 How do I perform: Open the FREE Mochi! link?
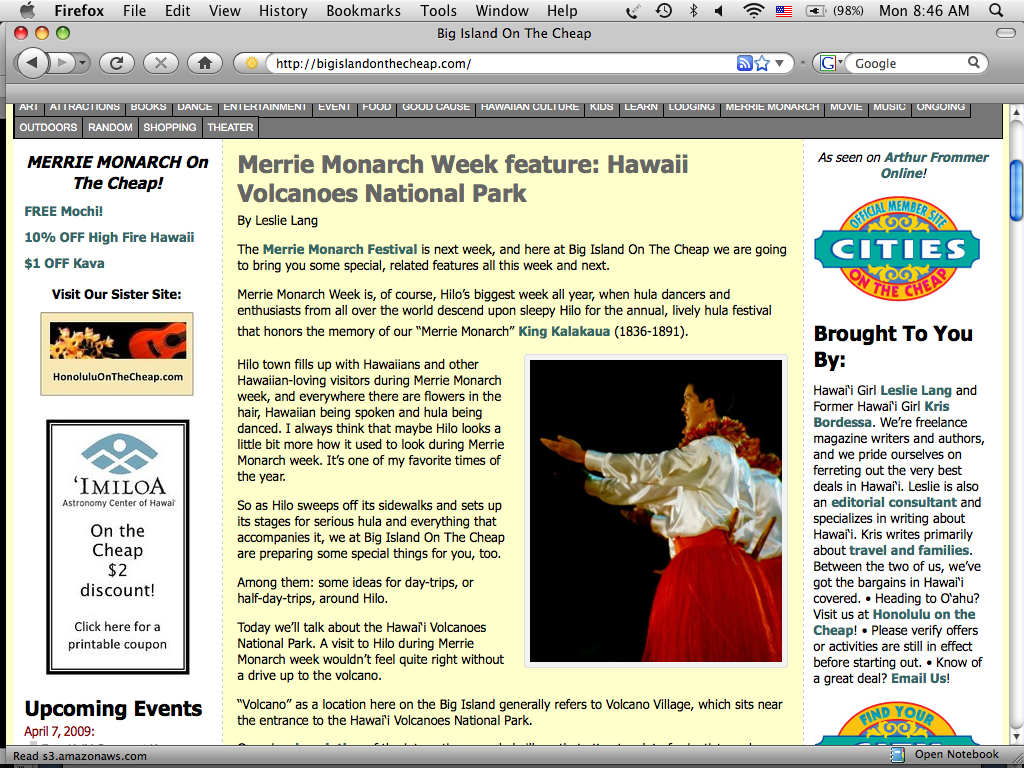coord(63,211)
